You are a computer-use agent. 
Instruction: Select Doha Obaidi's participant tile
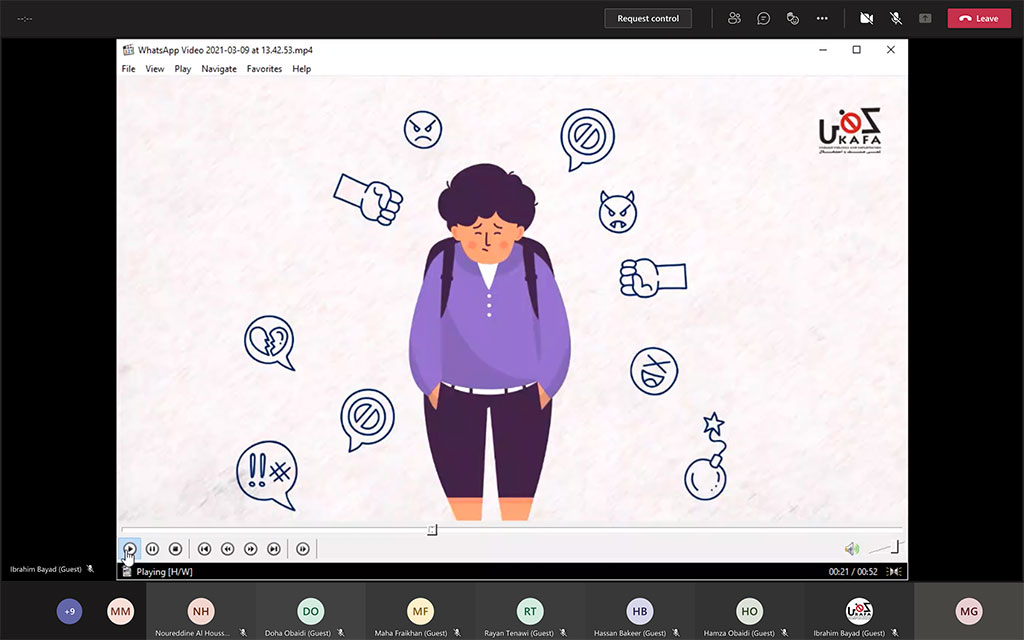310,612
